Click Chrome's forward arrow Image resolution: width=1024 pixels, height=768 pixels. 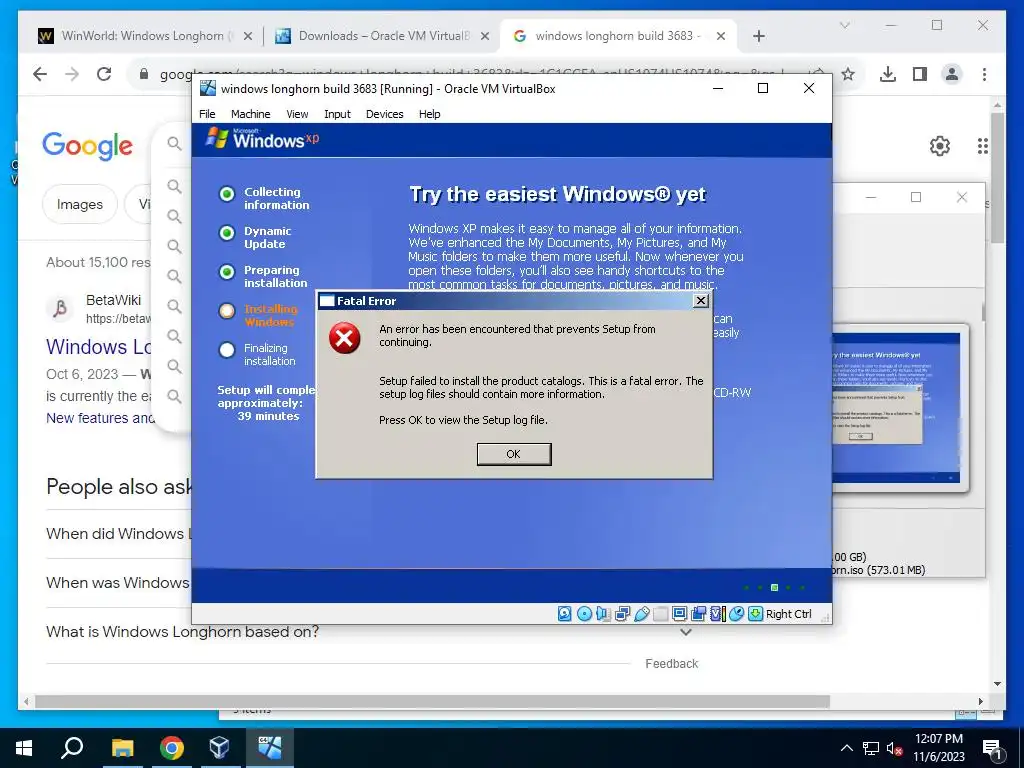point(72,74)
